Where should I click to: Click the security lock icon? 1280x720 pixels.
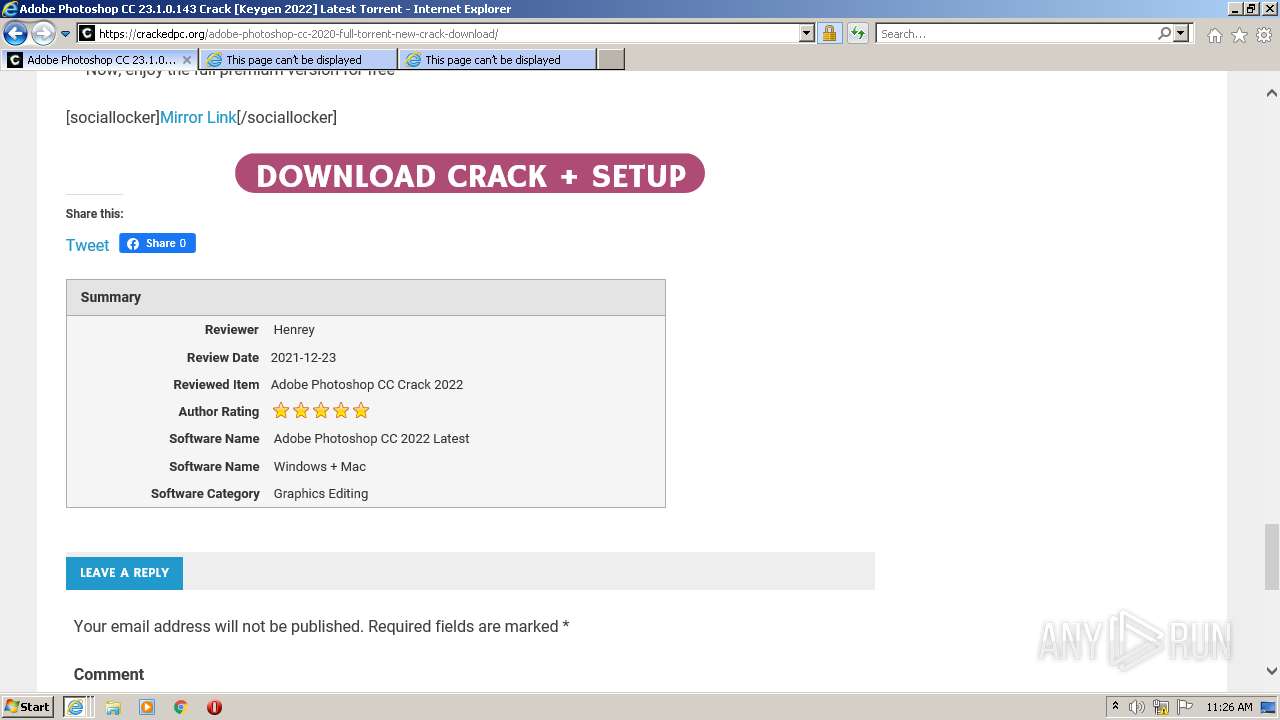click(x=829, y=34)
